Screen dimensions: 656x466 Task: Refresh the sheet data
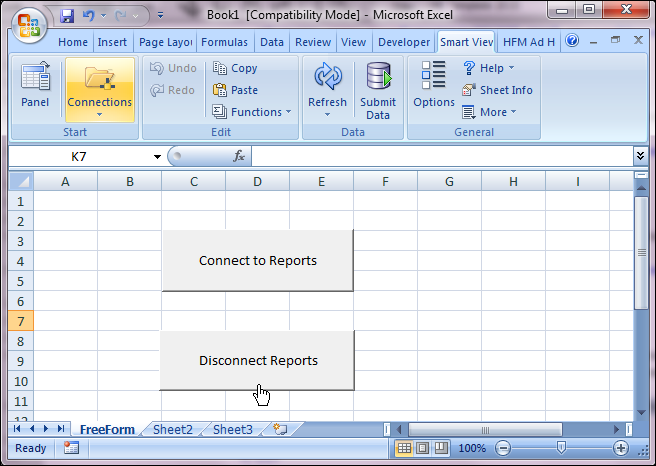click(x=328, y=84)
